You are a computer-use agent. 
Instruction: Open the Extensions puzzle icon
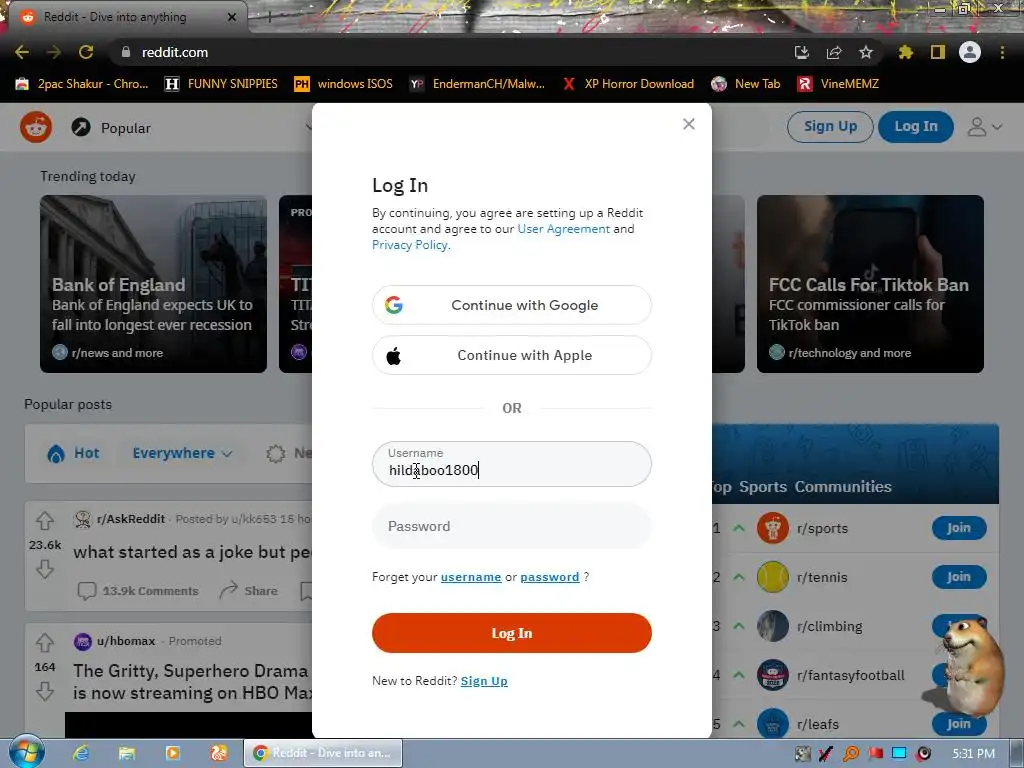tap(905, 52)
